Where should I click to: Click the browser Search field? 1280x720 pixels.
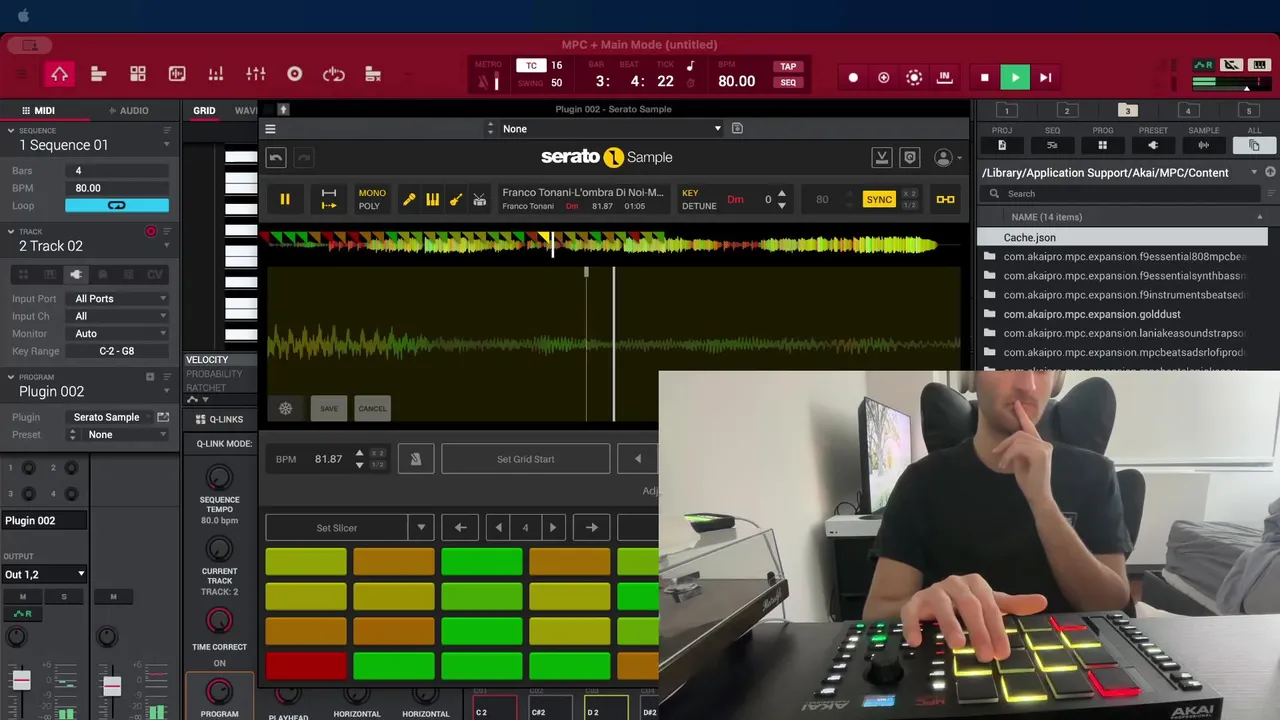pos(1120,193)
